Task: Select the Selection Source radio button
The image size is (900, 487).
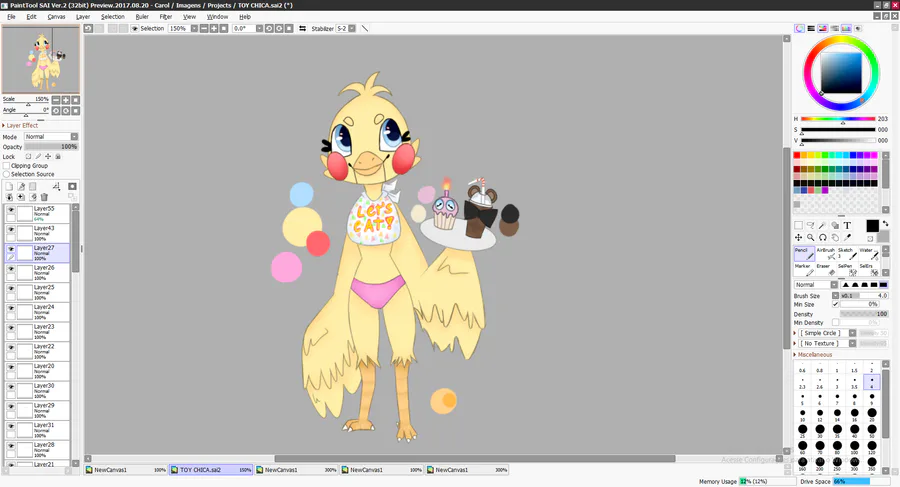Action: pyautogui.click(x=6, y=174)
